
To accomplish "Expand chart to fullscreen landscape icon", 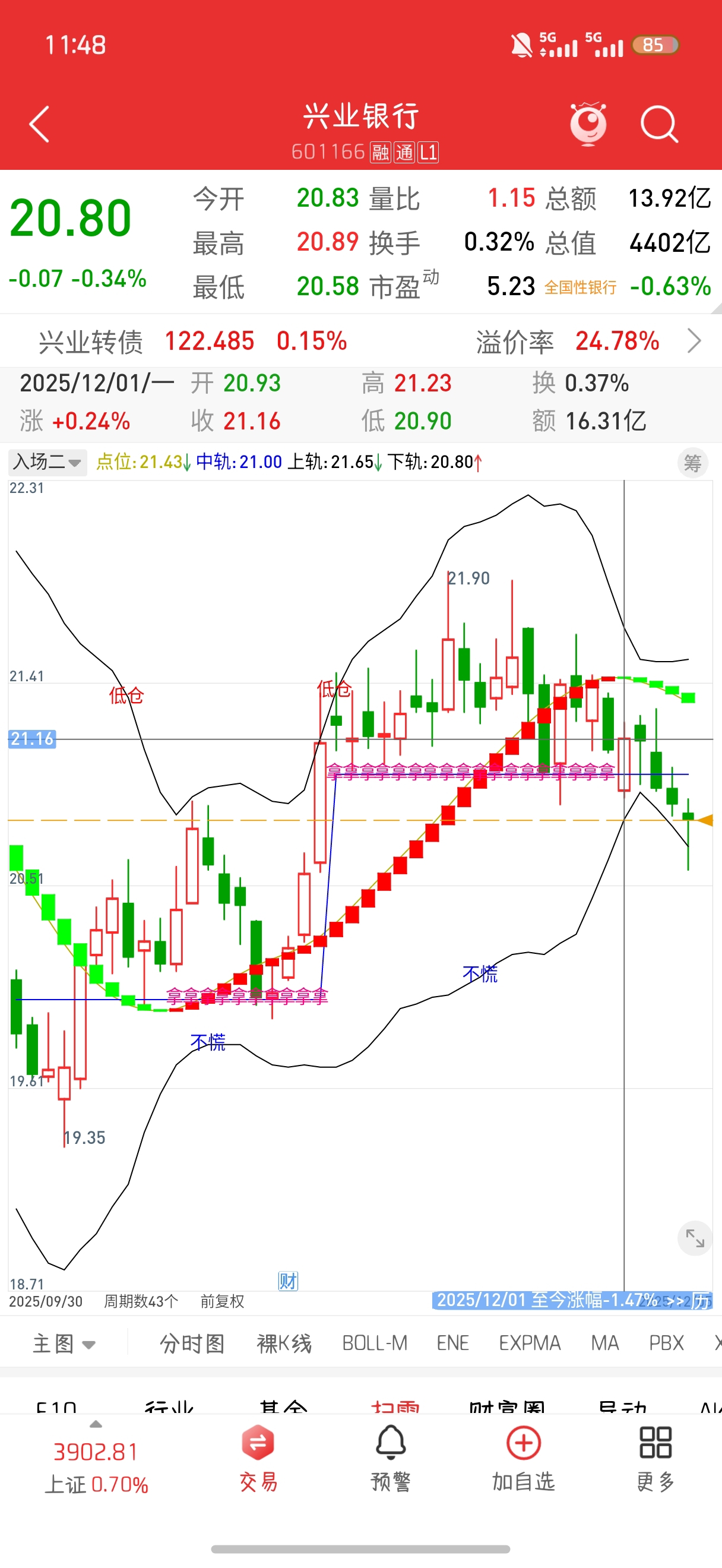I will coord(695,1238).
